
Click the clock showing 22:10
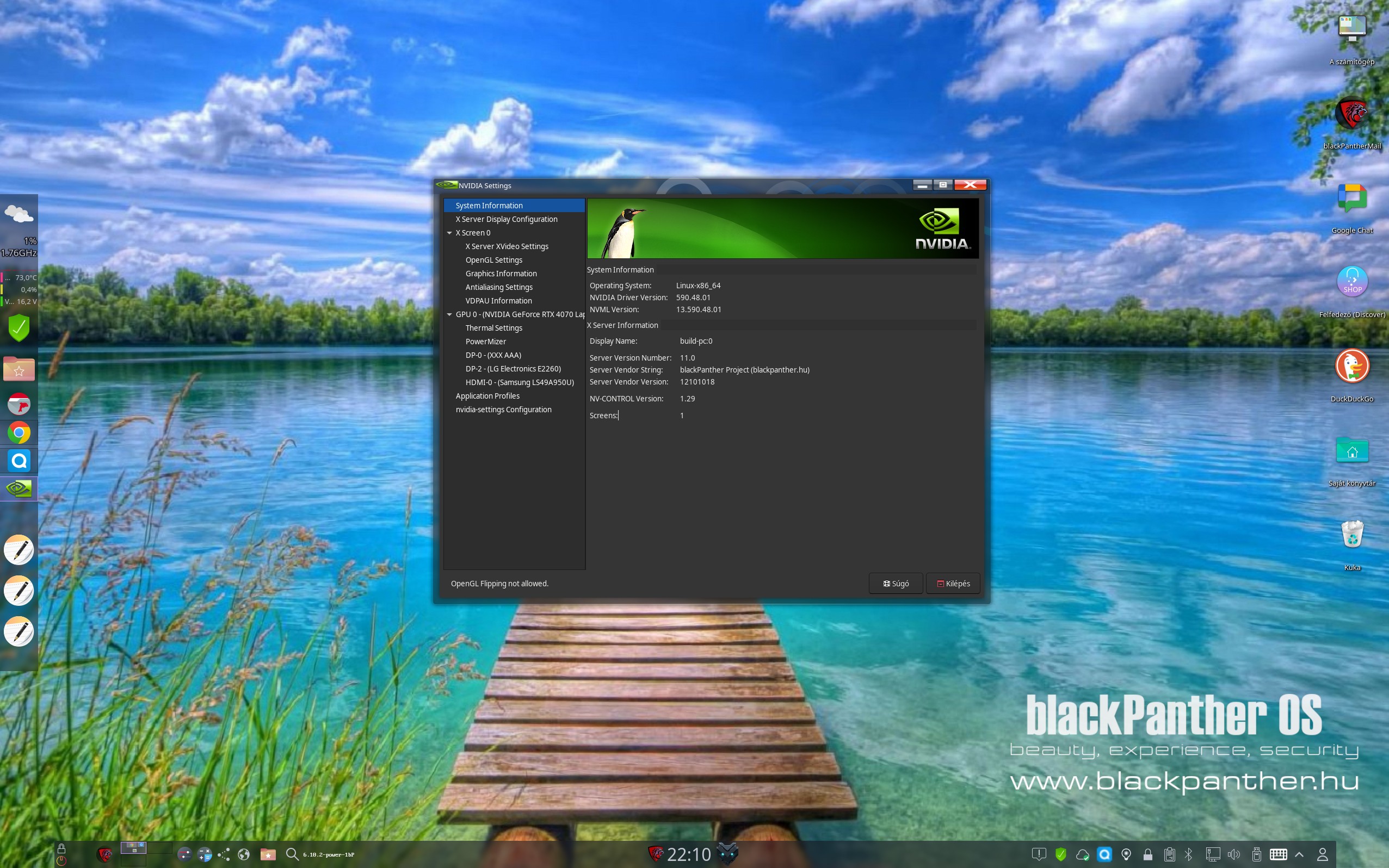pyautogui.click(x=688, y=854)
